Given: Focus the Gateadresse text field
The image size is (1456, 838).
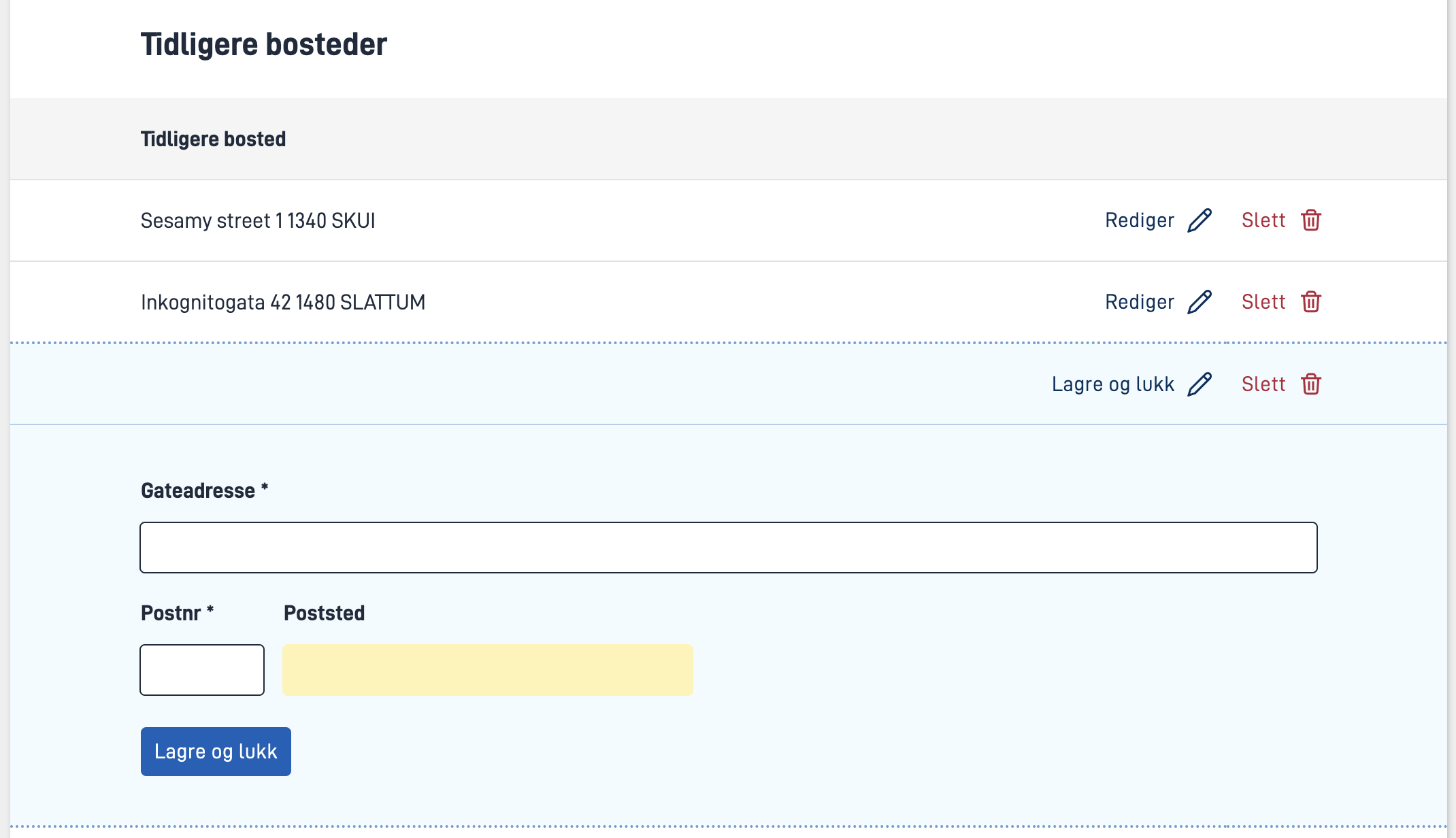Looking at the screenshot, I should coord(728,548).
